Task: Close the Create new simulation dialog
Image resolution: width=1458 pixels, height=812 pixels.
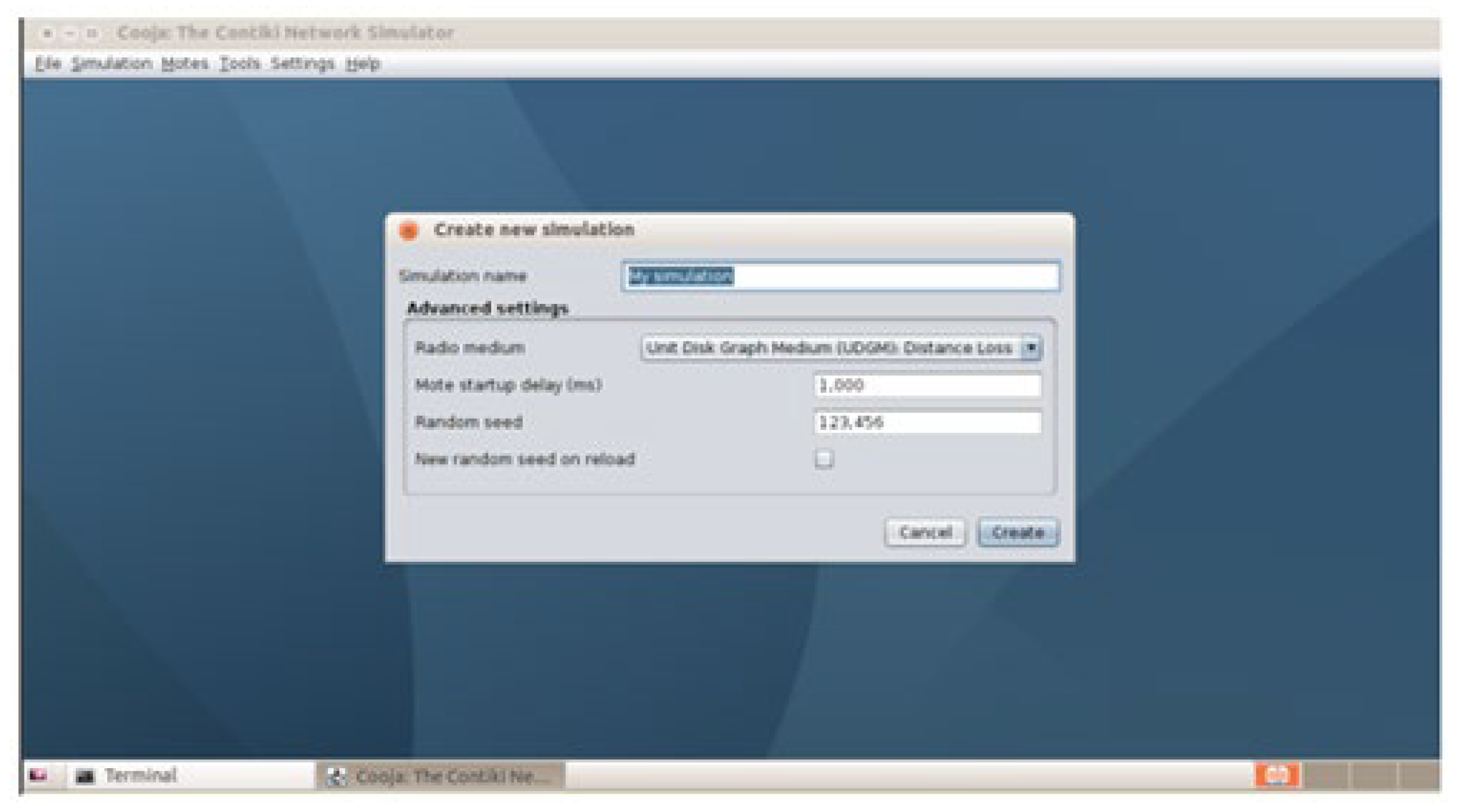Action: tap(408, 230)
